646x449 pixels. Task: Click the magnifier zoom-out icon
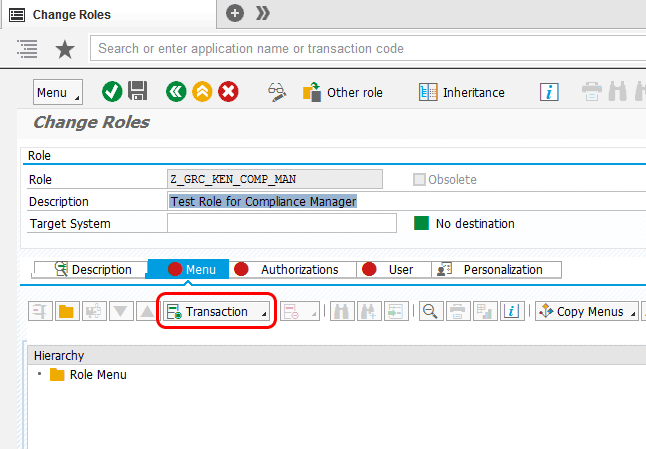(431, 311)
